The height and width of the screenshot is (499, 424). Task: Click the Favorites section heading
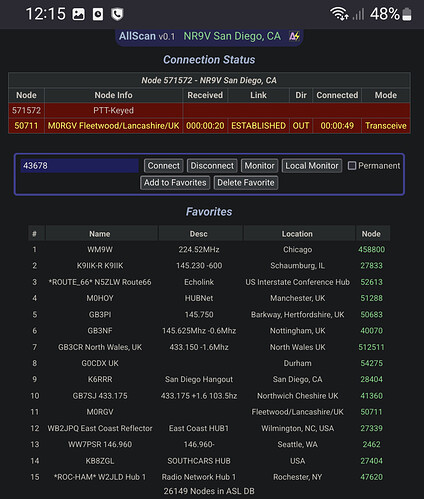tap(209, 212)
